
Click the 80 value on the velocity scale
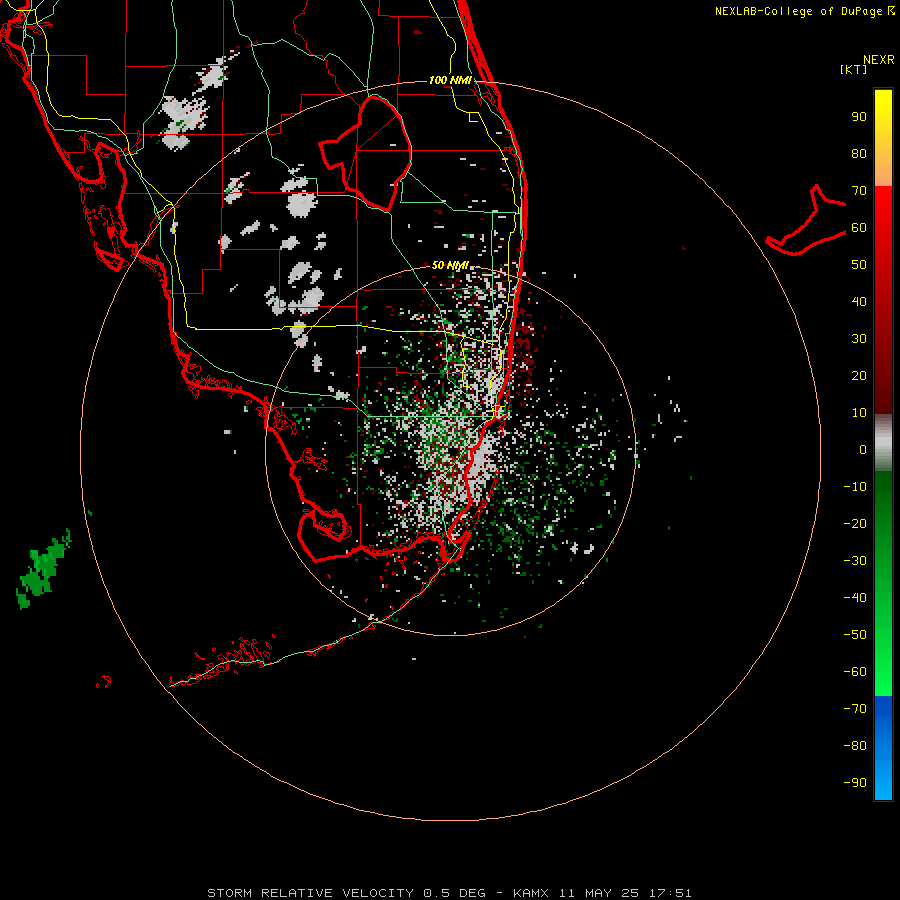point(859,153)
